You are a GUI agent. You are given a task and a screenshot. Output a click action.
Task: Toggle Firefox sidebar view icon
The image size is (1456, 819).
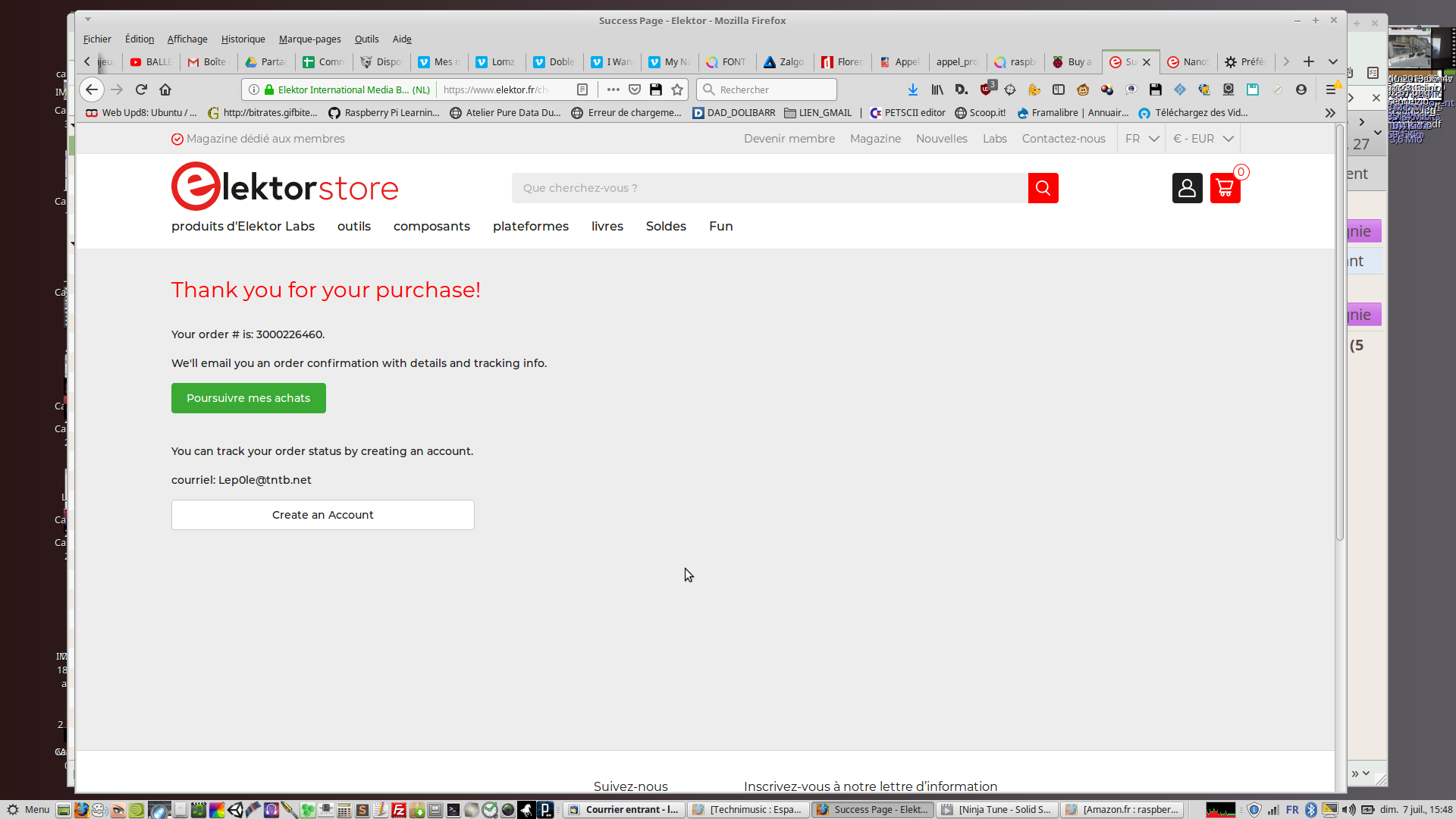pyautogui.click(x=1059, y=89)
